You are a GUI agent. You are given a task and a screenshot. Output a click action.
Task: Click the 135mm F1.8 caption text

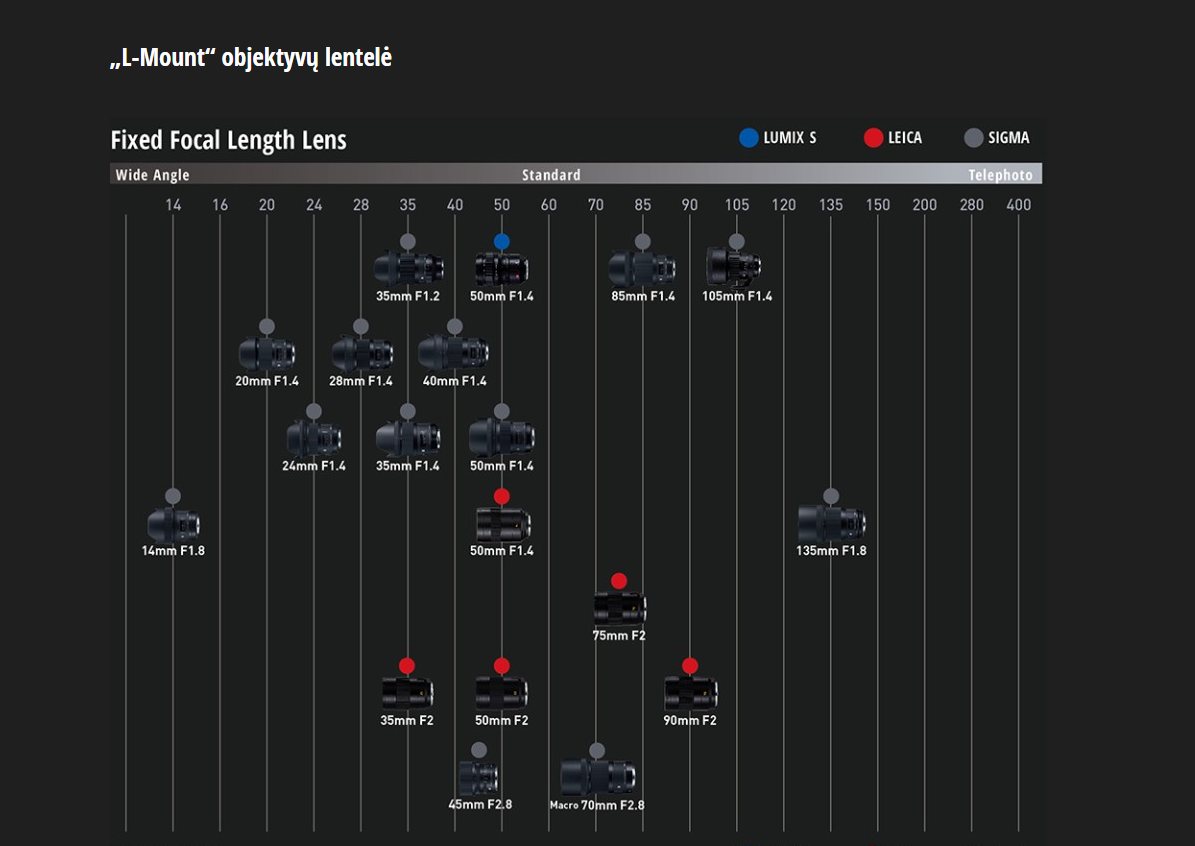(x=831, y=550)
